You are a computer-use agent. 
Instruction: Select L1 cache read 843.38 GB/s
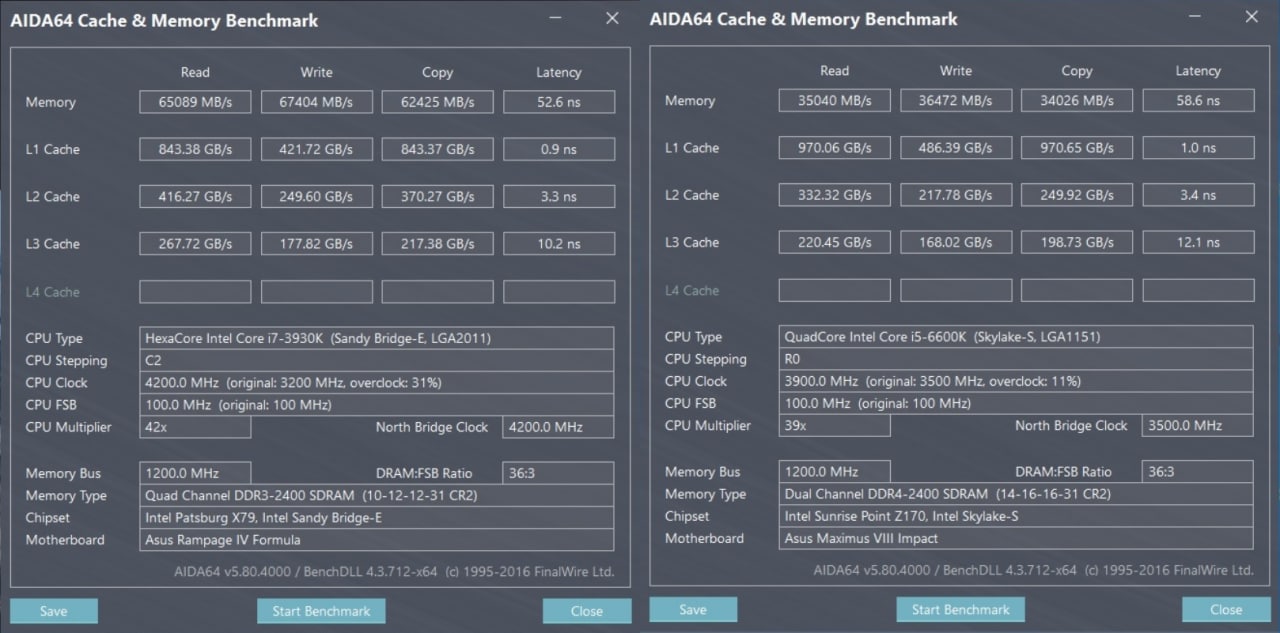coord(195,149)
